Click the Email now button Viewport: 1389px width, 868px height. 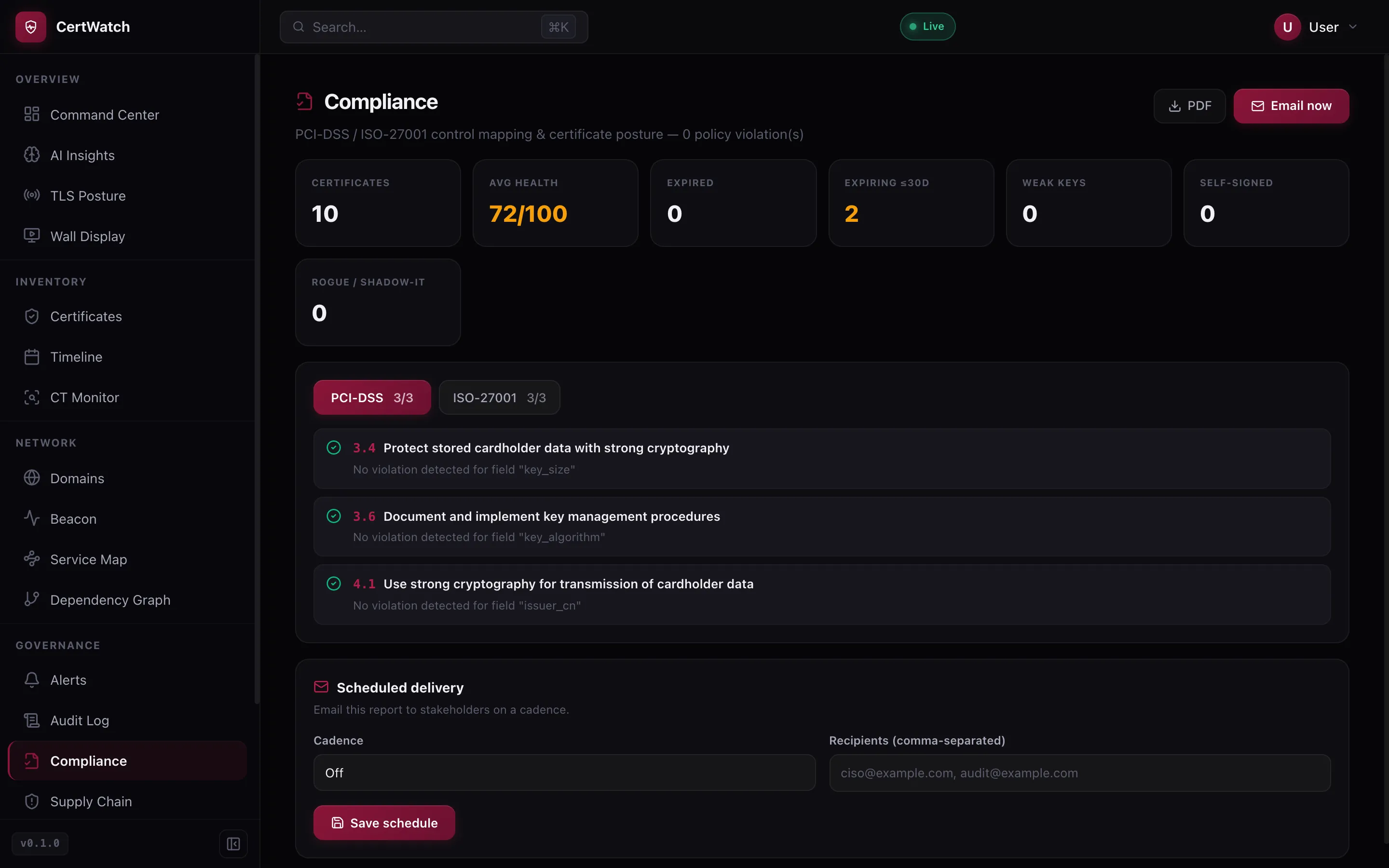tap(1291, 106)
